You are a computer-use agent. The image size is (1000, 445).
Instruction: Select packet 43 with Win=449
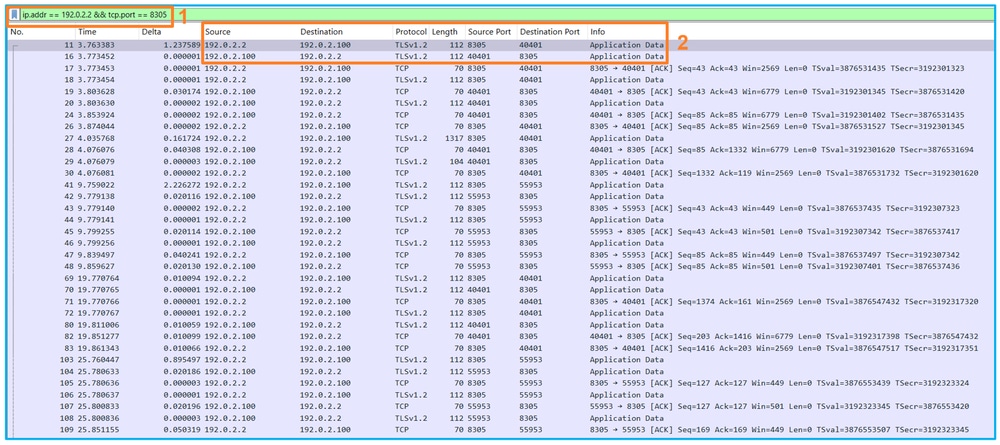point(501,208)
